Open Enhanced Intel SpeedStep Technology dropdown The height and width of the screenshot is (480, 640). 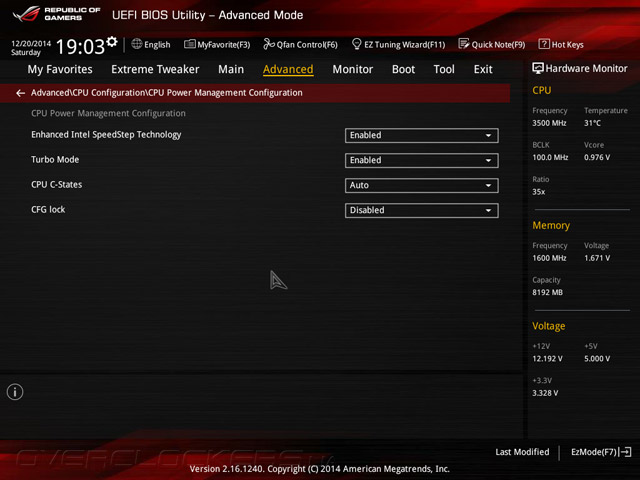point(422,136)
